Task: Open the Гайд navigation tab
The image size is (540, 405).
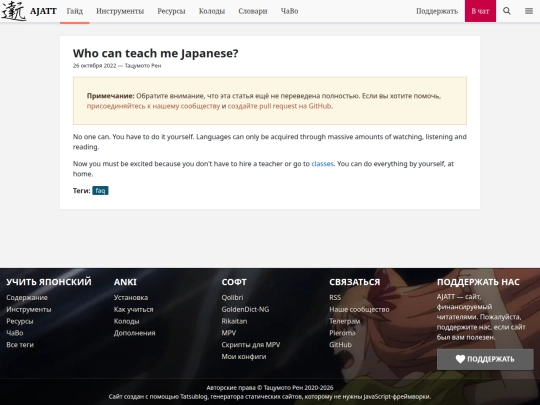Action: [75, 11]
